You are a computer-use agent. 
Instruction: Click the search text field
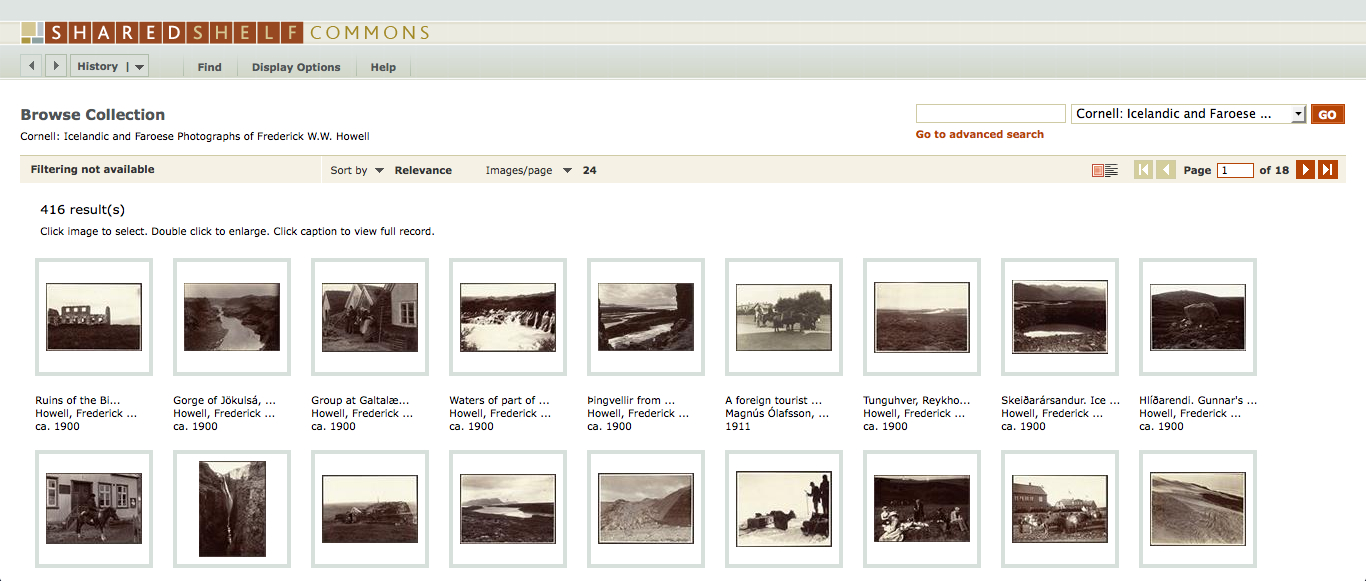point(990,114)
